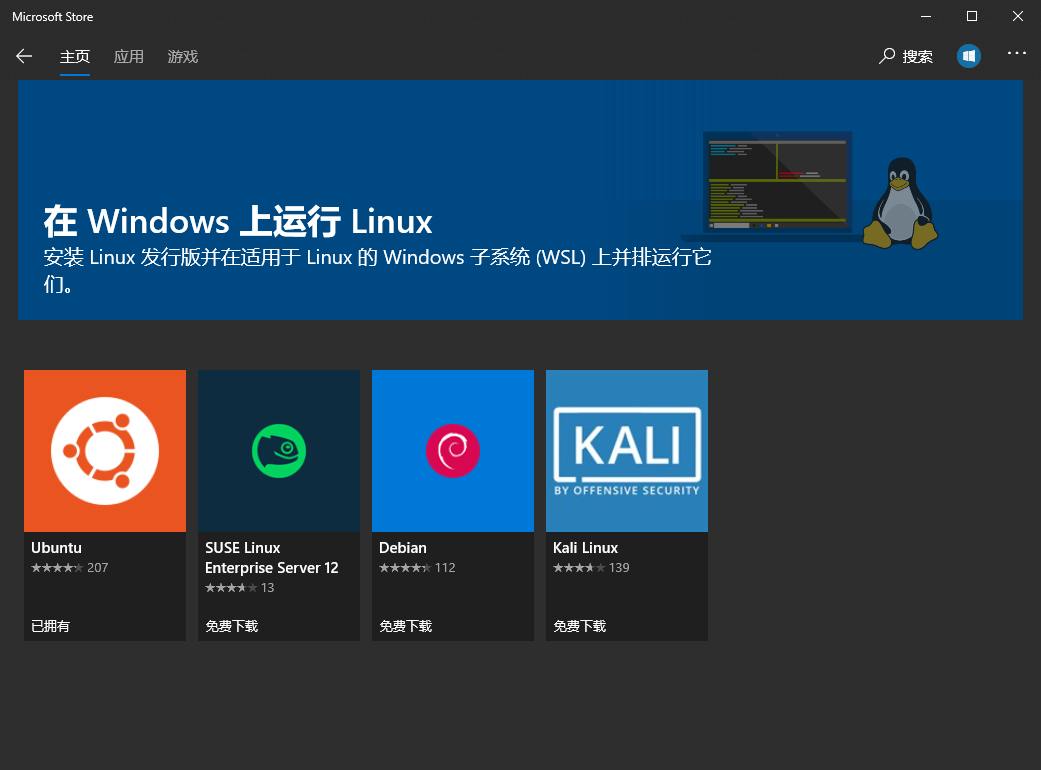Open 搜索 in the top bar
This screenshot has height=770, width=1041.
pos(916,56)
